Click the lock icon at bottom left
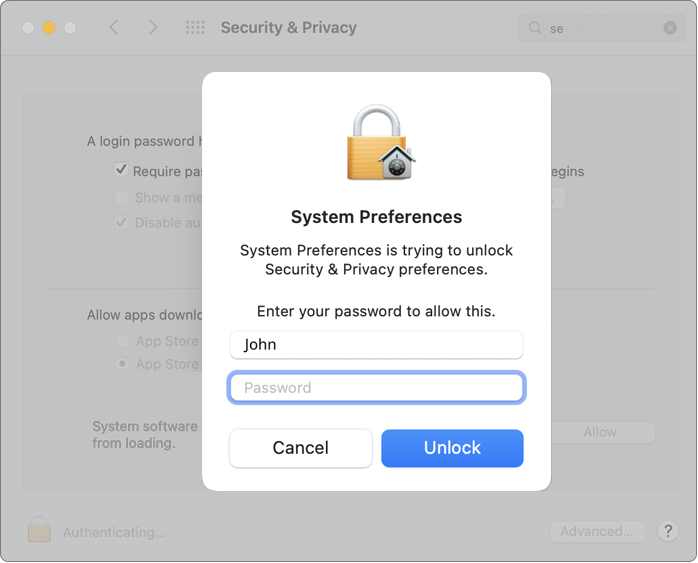The image size is (698, 563). (x=39, y=530)
